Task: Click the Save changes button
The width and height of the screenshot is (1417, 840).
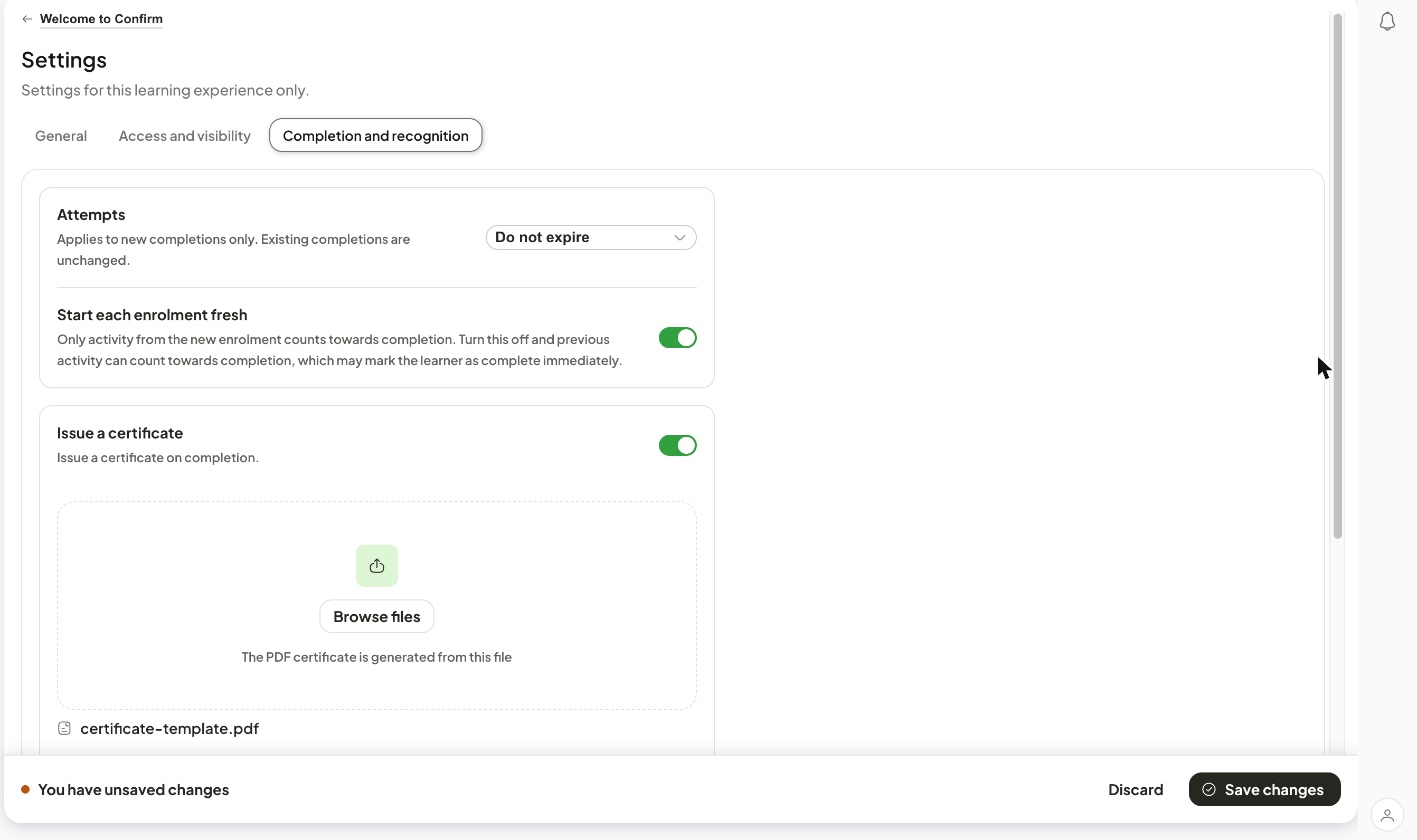Action: click(1265, 790)
